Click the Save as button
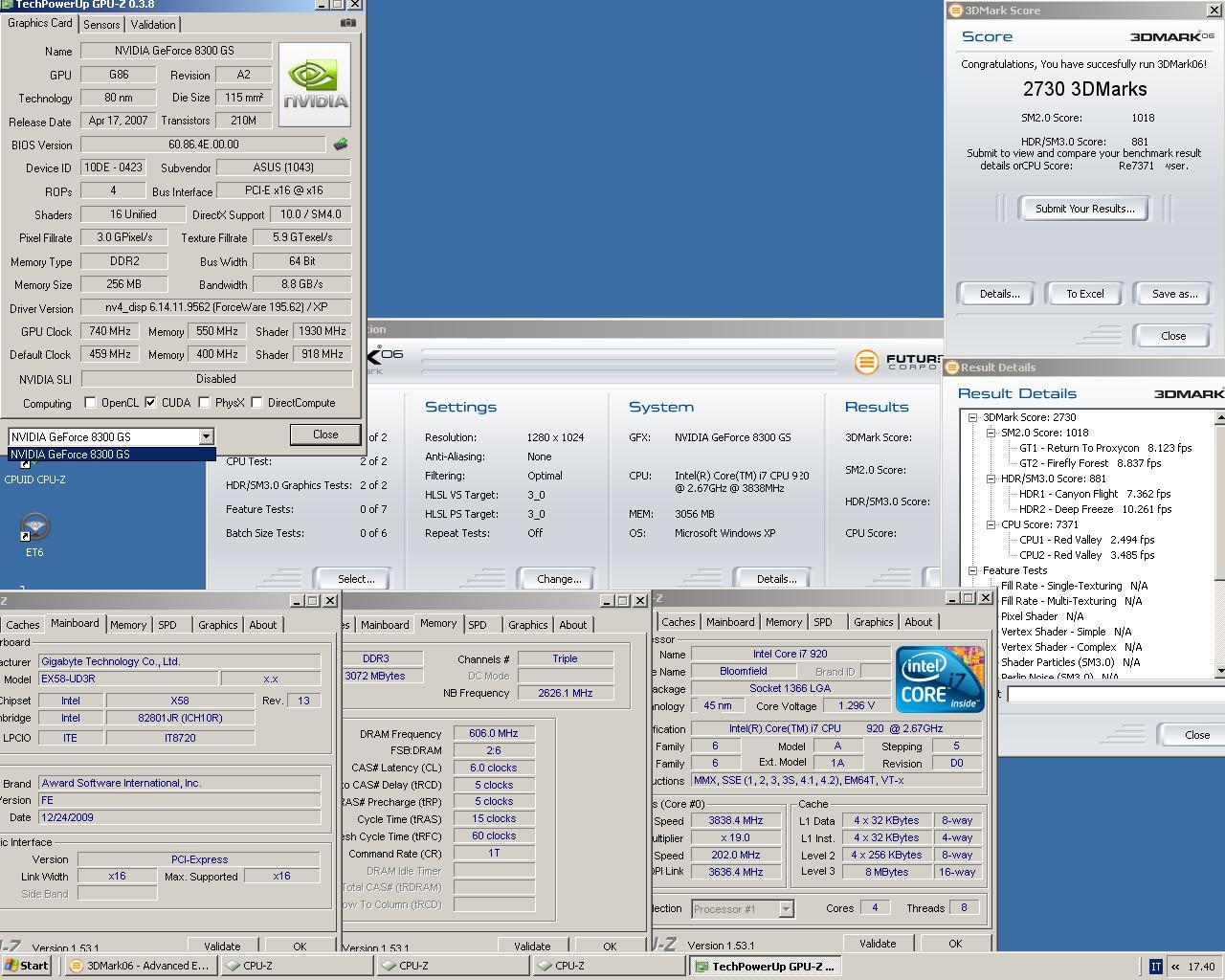The width and height of the screenshot is (1225, 980). 1174,294
